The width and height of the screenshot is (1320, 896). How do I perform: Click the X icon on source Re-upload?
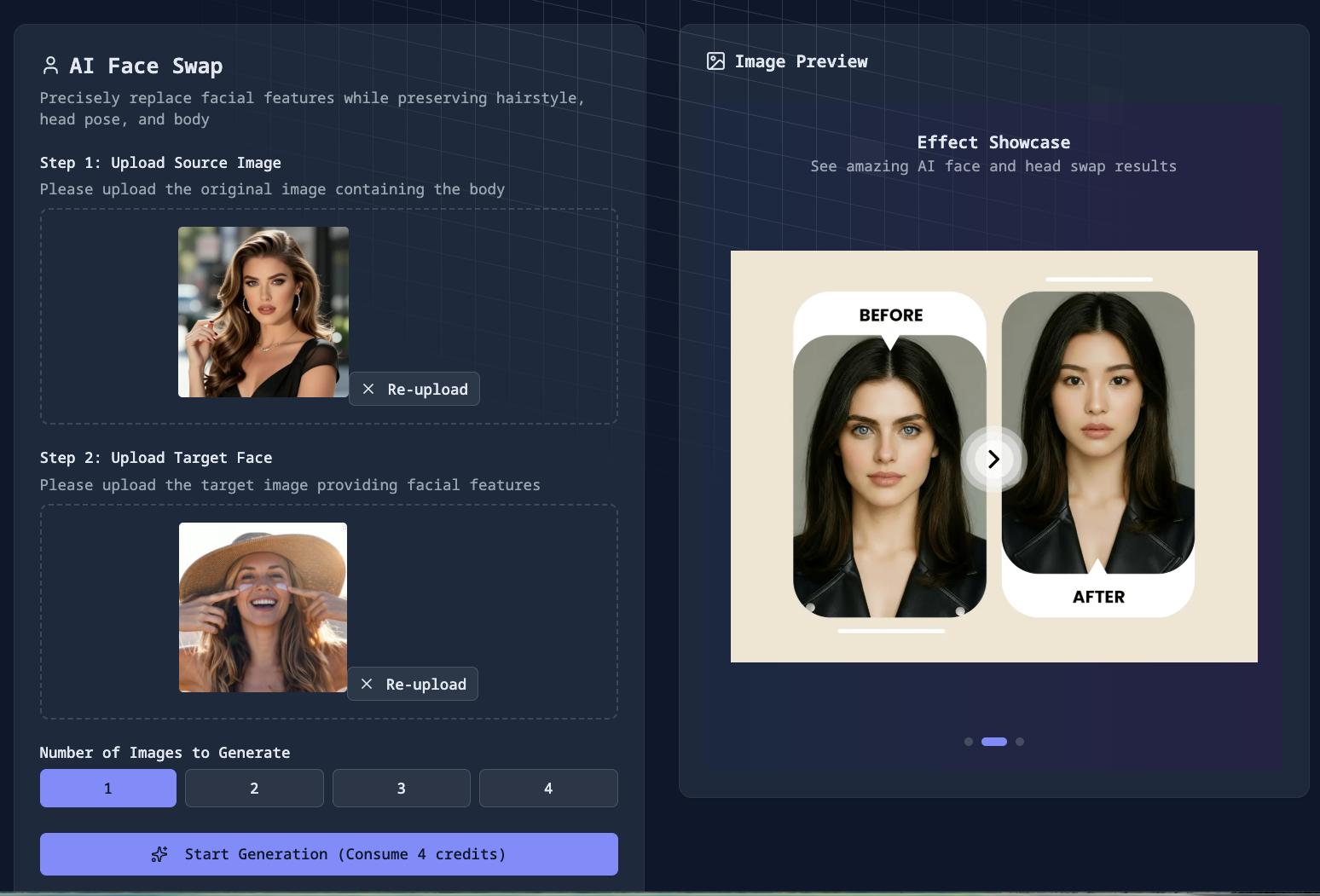tap(368, 389)
